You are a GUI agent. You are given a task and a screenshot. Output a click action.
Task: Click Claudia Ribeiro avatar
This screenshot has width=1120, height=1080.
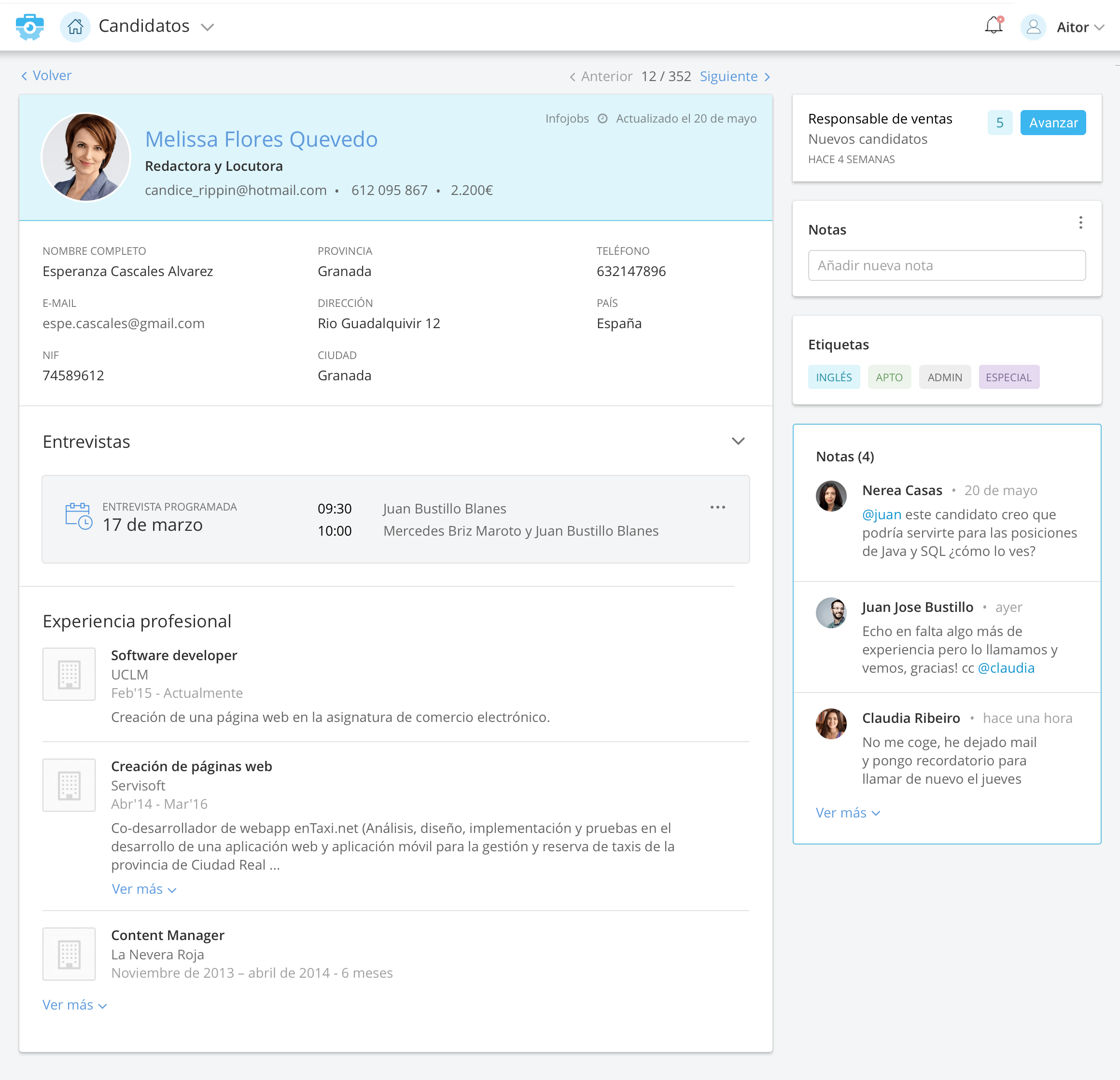click(831, 723)
